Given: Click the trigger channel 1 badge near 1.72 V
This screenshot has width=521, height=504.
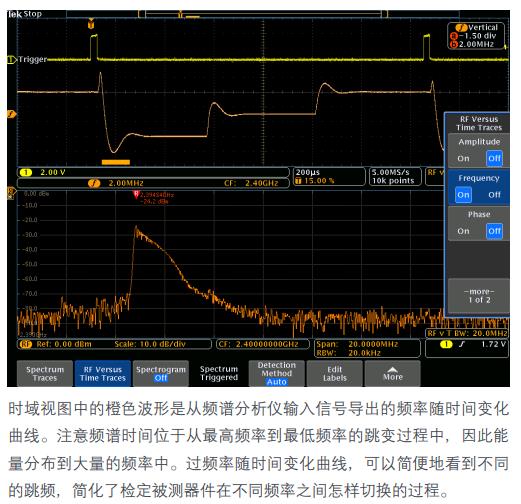Looking at the screenshot, I should click(x=446, y=344).
